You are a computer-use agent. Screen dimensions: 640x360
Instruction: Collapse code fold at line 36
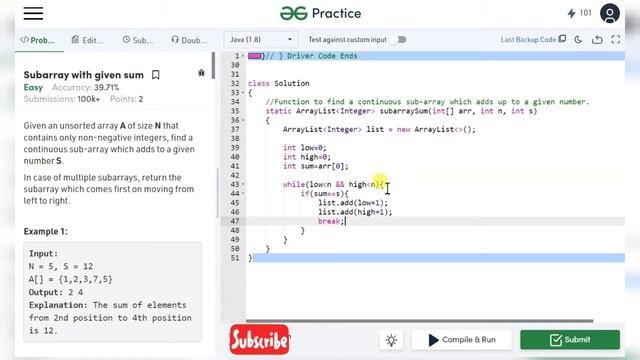pos(243,120)
